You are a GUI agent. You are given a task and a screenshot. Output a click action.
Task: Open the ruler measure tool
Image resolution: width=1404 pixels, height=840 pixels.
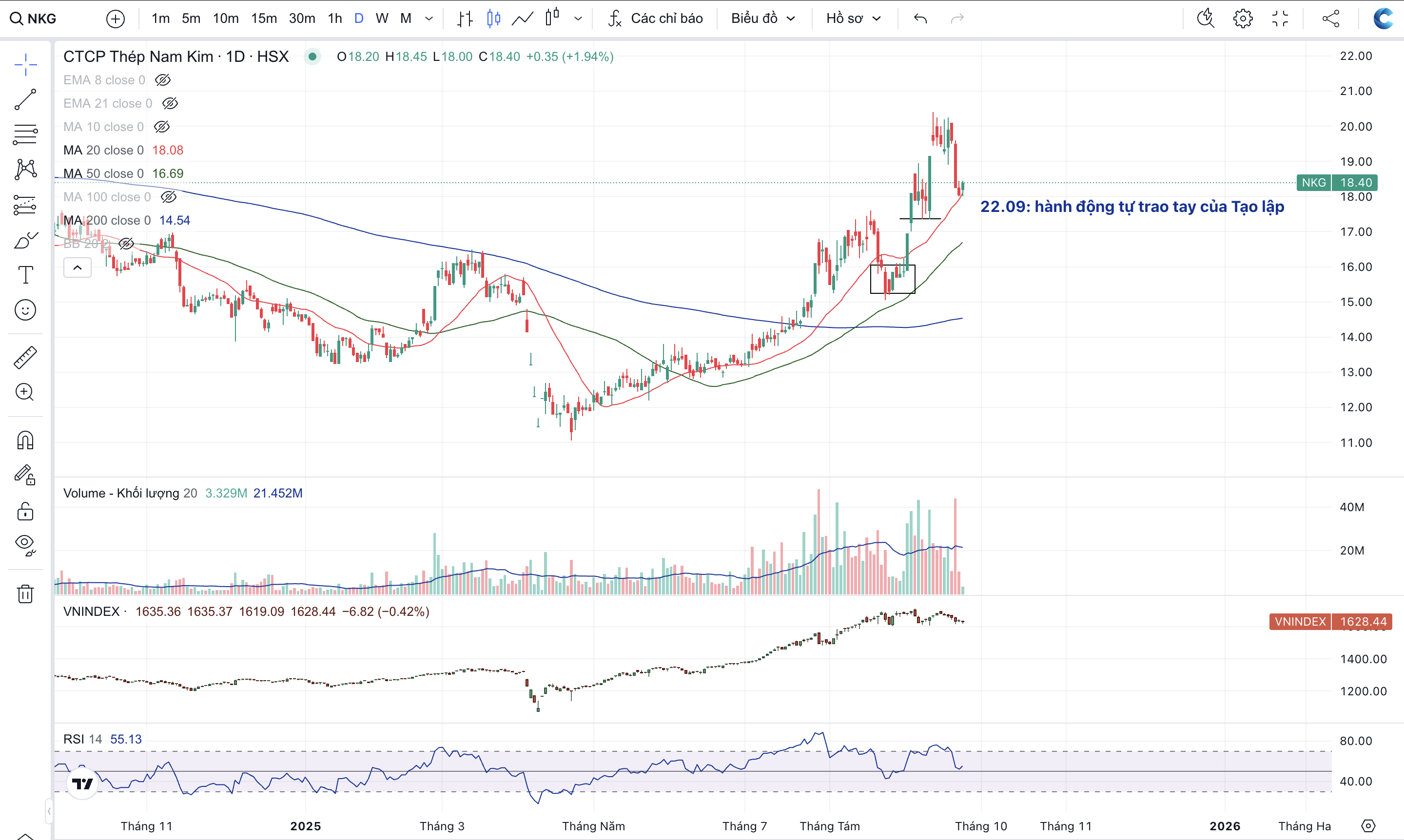coord(25,358)
